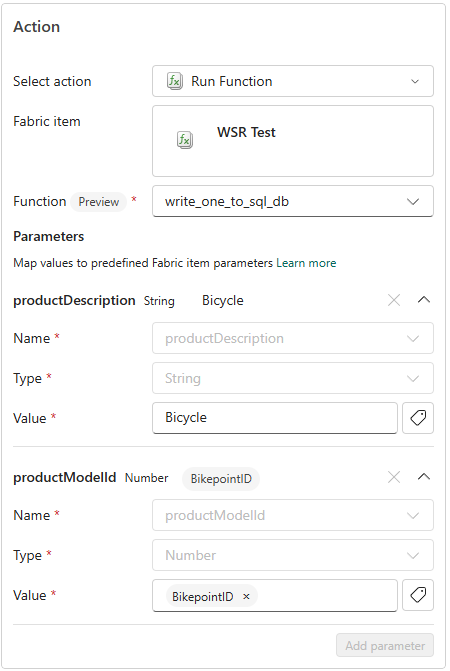Click the BikepointID tag in productModelId header
The width and height of the screenshot is (450, 671).
tap(221, 479)
